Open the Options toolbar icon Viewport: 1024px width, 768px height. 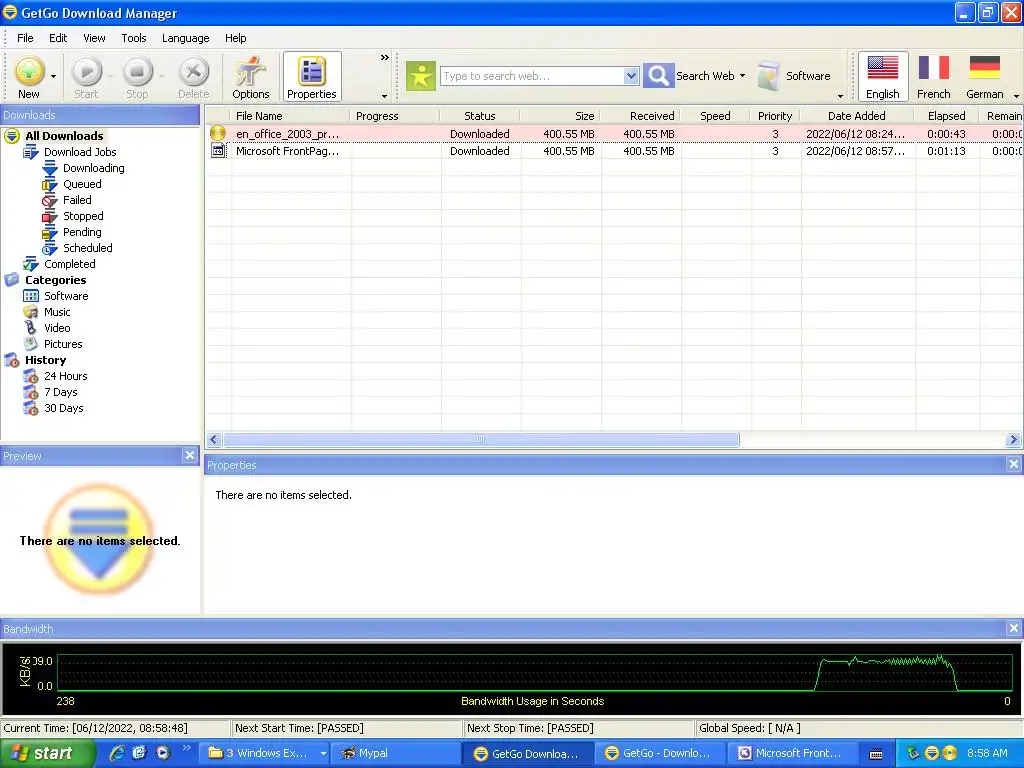251,72
